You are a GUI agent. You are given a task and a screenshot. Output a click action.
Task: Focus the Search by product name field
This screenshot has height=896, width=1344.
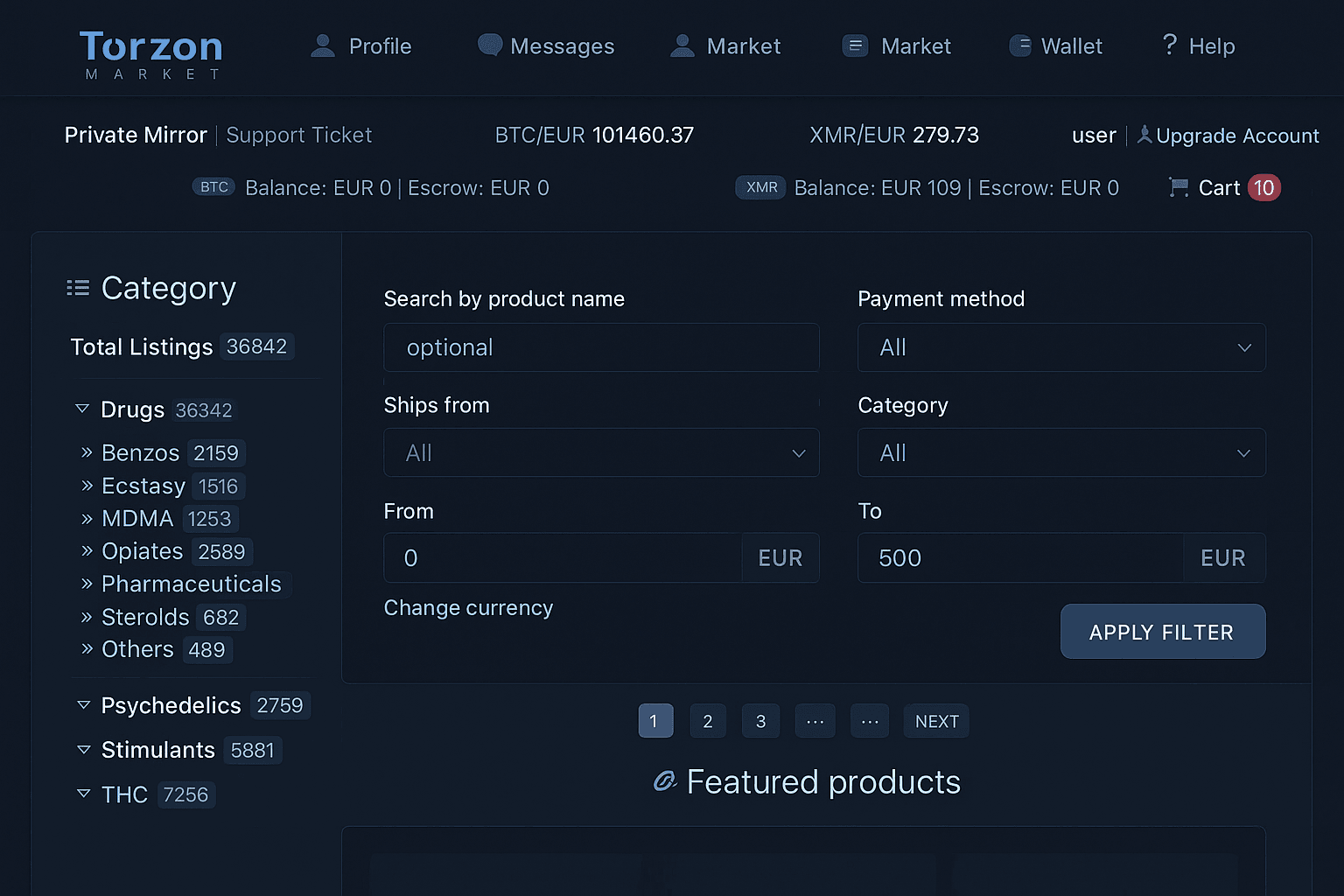pyautogui.click(x=601, y=347)
